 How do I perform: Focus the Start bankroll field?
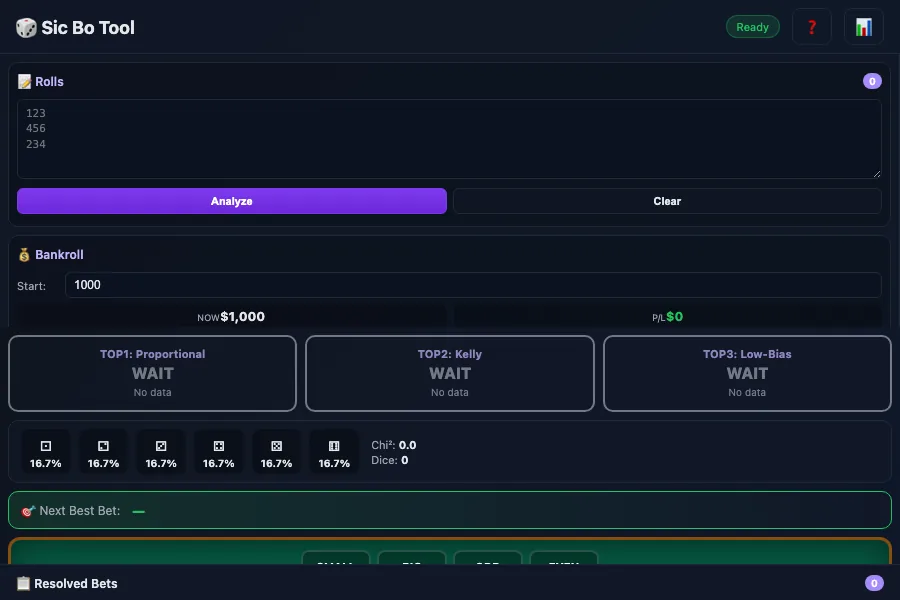point(473,285)
